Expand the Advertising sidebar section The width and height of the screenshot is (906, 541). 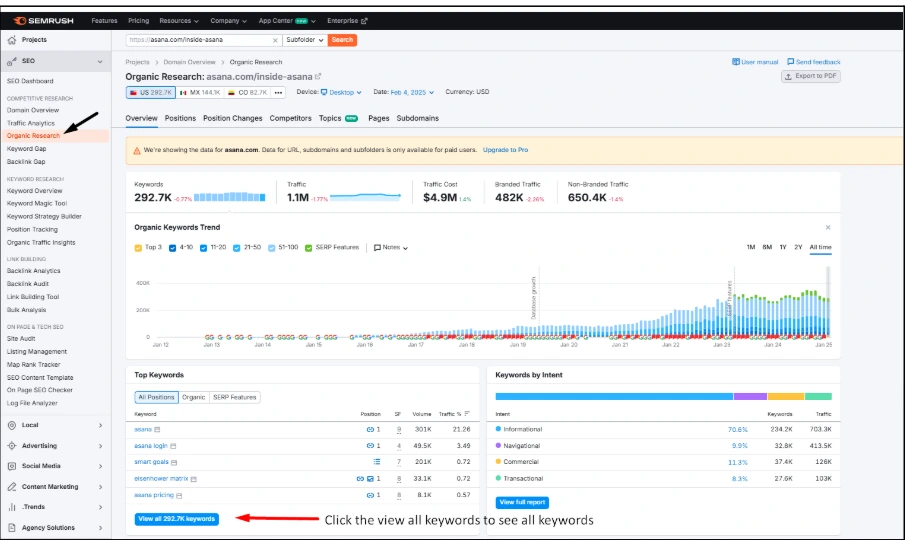[x=101, y=446]
